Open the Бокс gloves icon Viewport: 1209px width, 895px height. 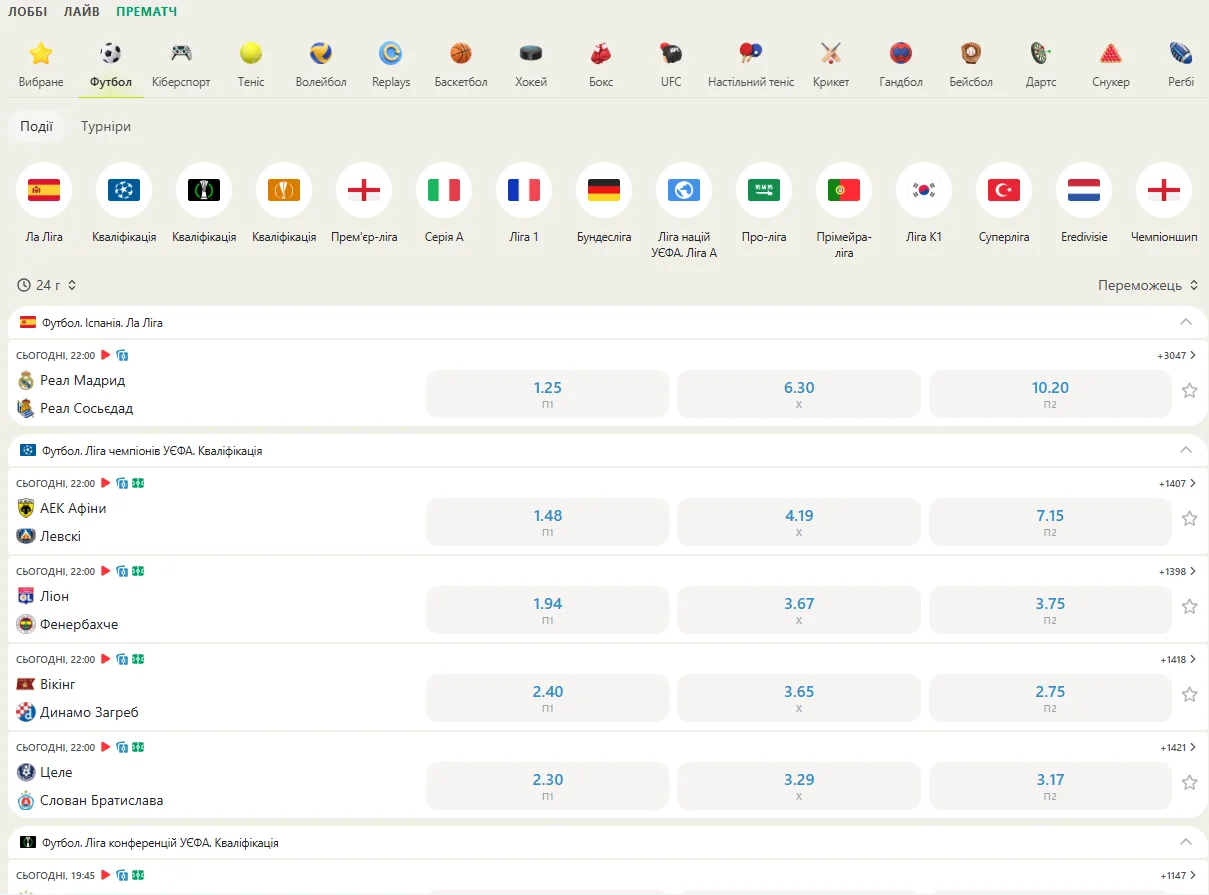click(601, 53)
